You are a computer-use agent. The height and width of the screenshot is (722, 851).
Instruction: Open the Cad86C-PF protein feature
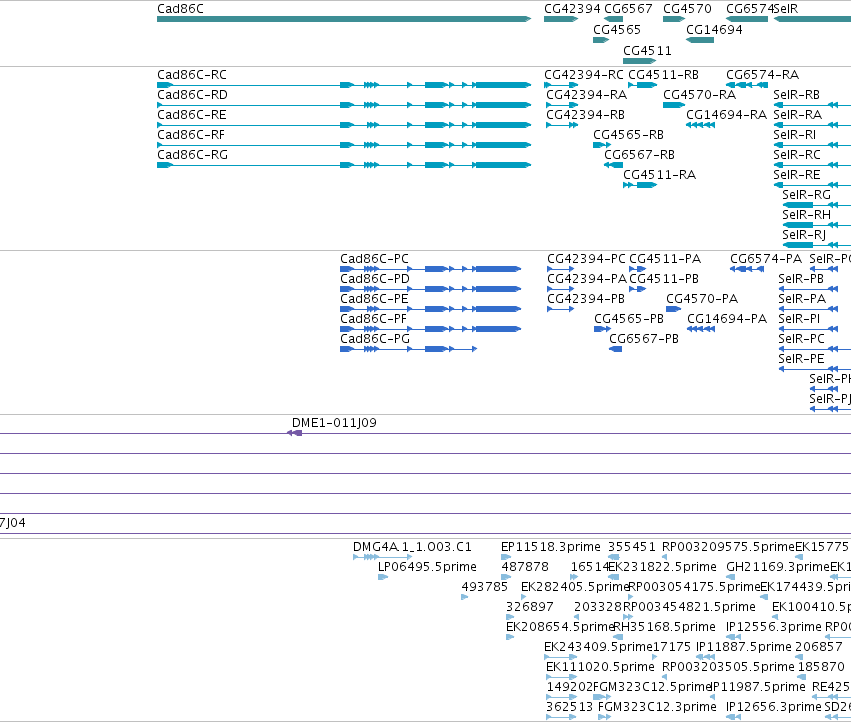click(x=430, y=329)
